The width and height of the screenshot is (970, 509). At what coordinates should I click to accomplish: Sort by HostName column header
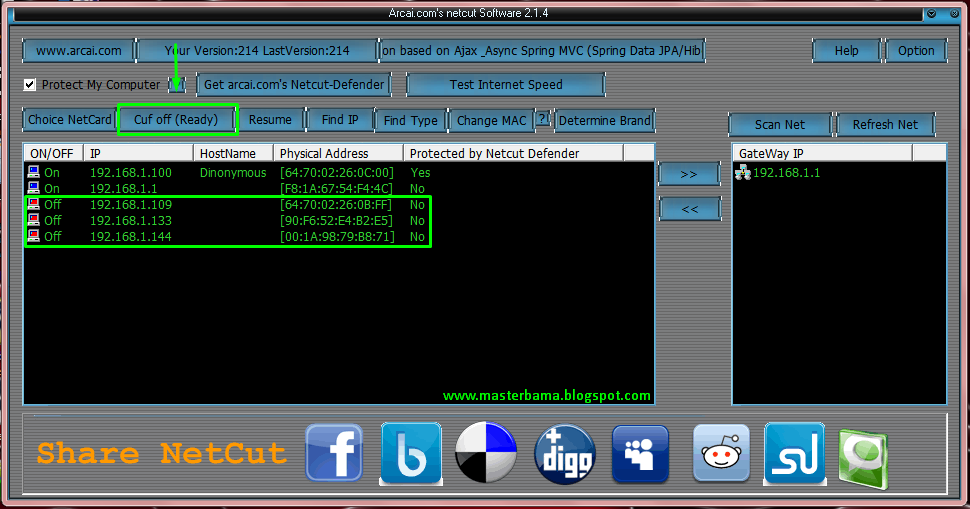[x=233, y=153]
